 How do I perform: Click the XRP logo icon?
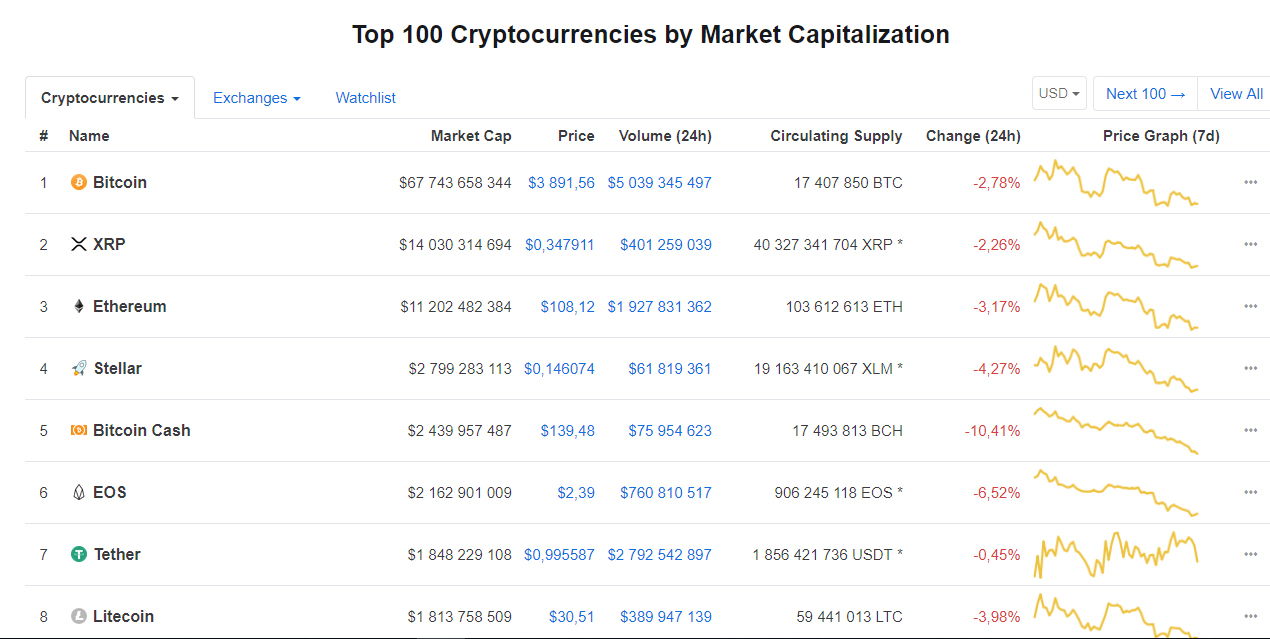[x=79, y=244]
